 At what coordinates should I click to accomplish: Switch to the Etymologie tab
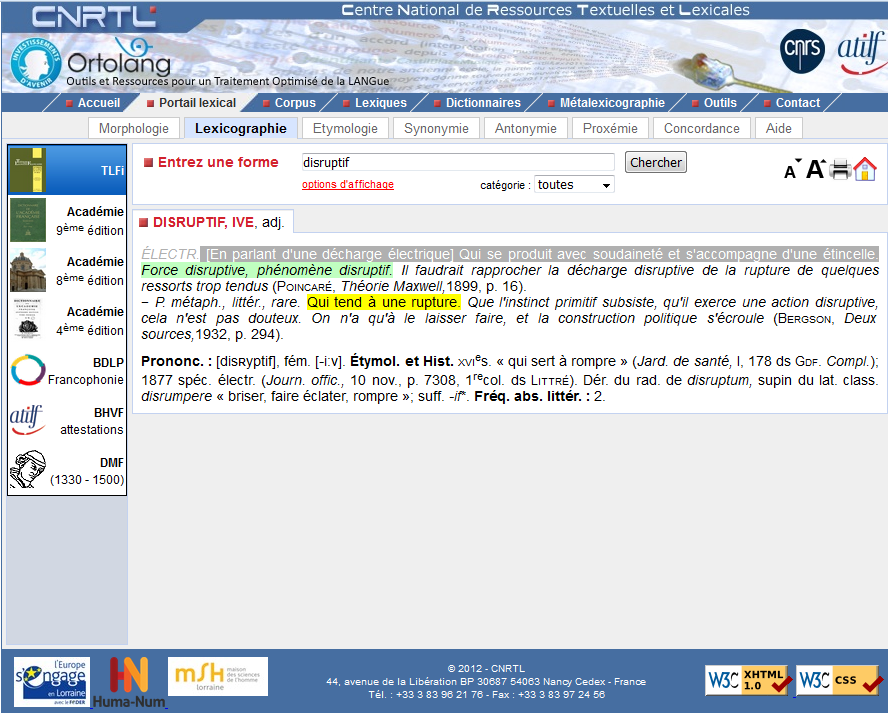coord(345,128)
